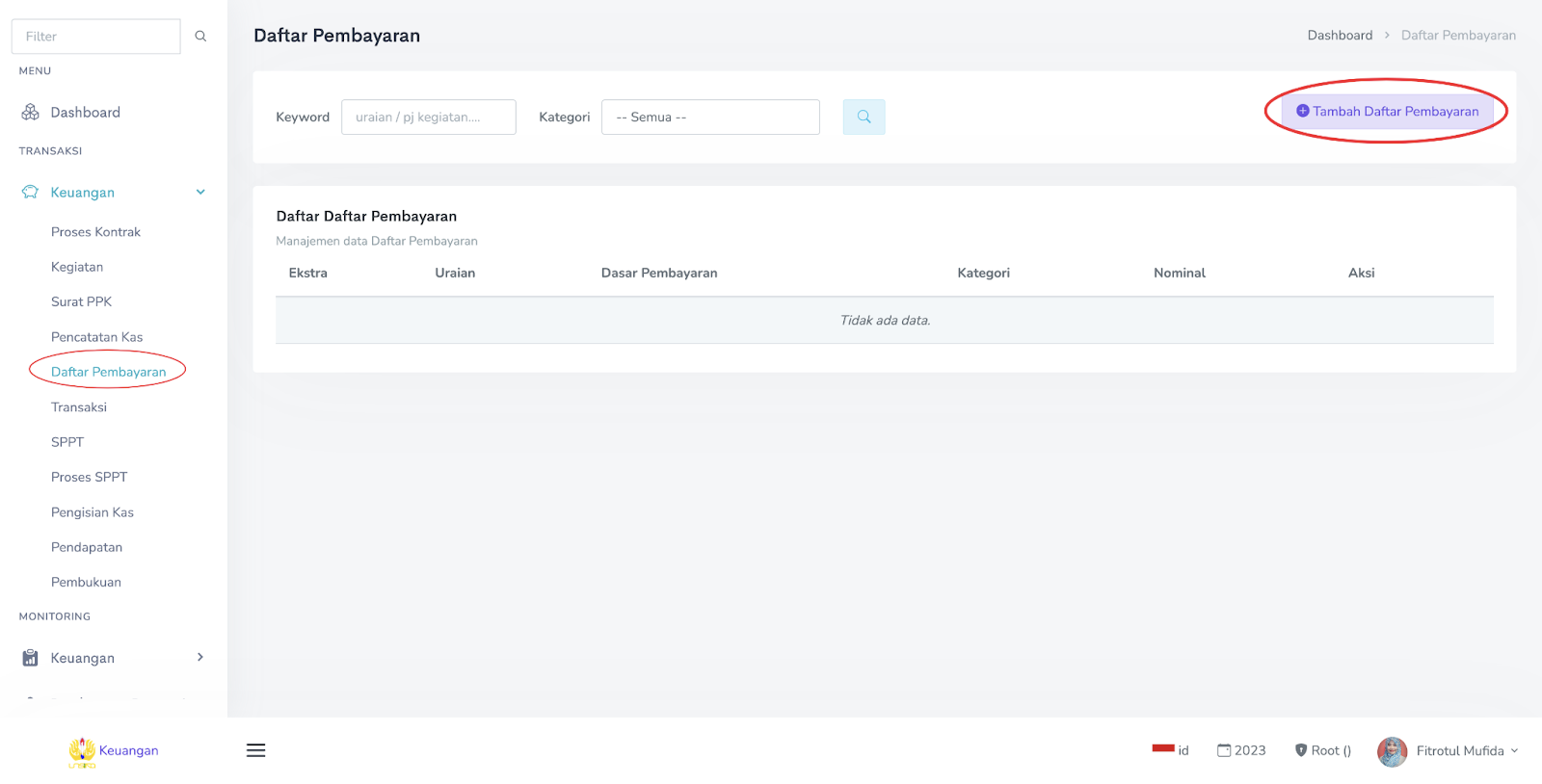Viewport: 1542px width, 784px height.
Task: Click the hamburger menu icon in footer
Action: pos(255,750)
